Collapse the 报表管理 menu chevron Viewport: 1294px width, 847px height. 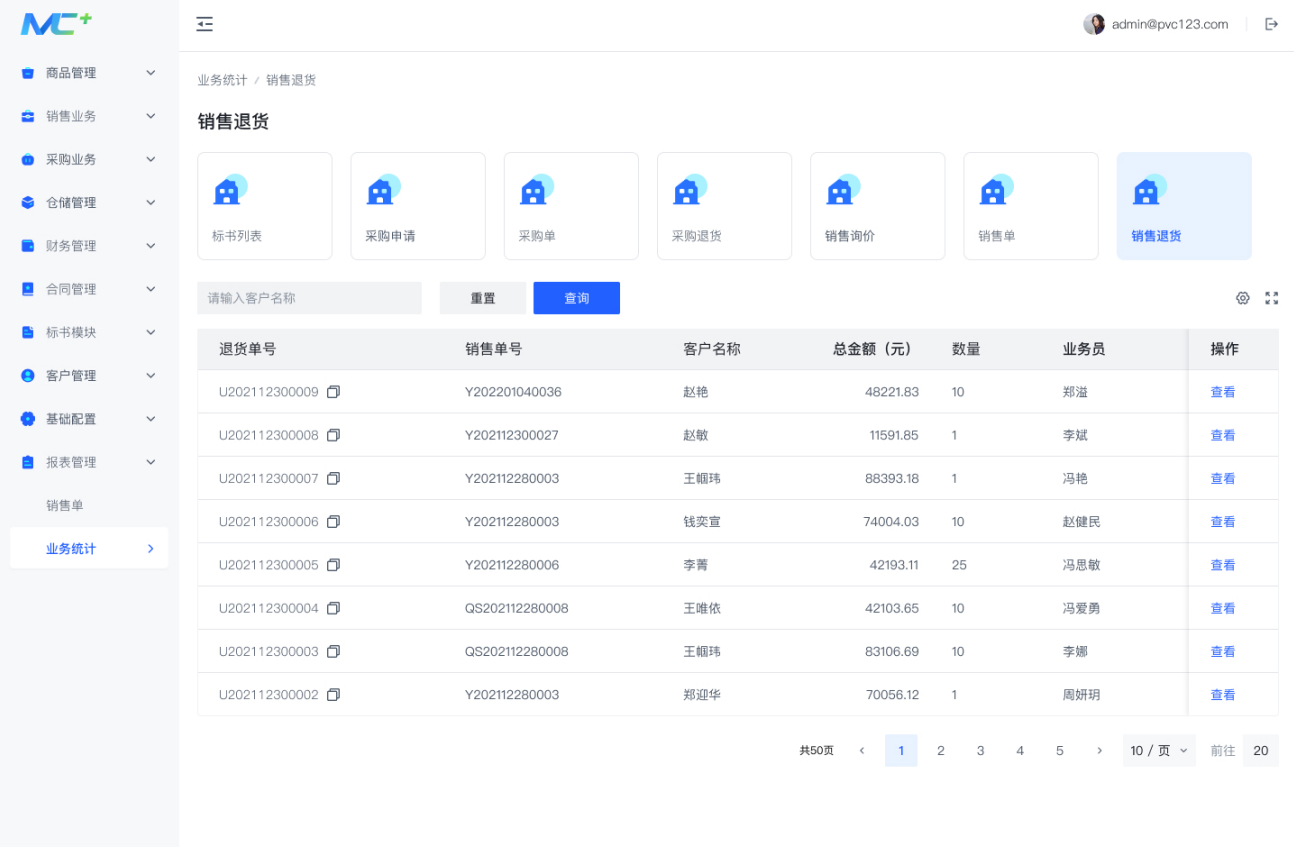pos(151,462)
